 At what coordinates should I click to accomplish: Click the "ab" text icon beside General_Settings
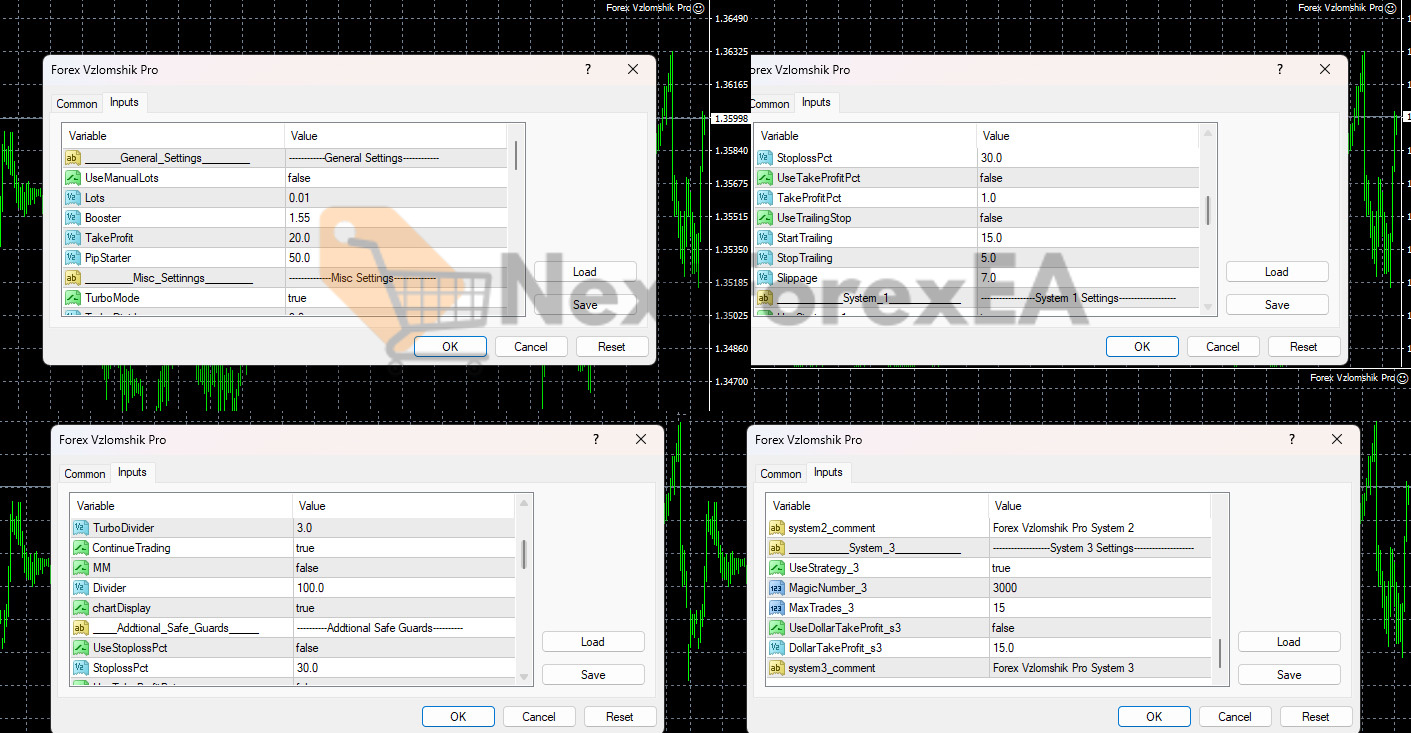click(72, 158)
